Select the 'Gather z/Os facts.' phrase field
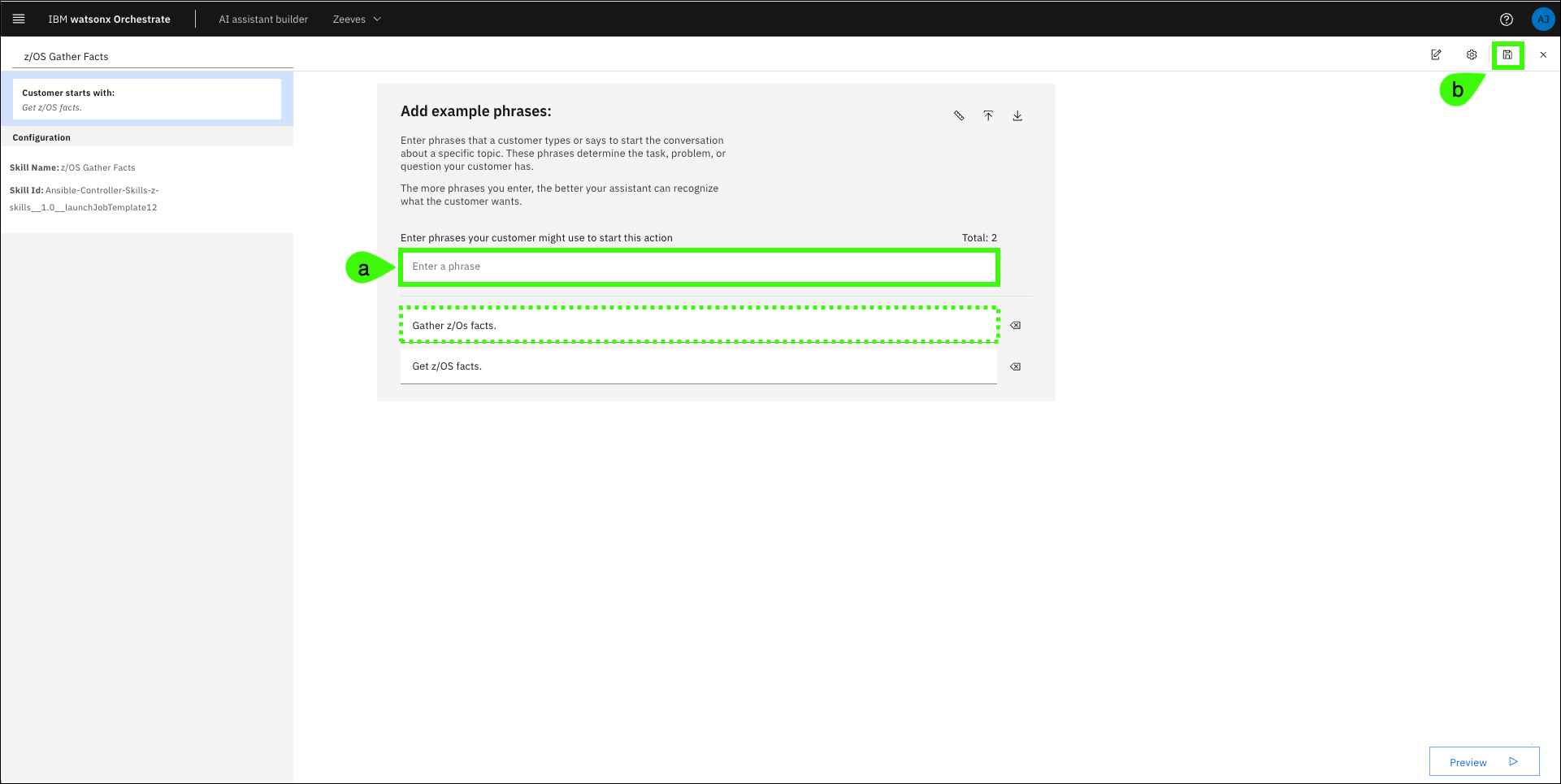The image size is (1561, 784). pos(699,326)
